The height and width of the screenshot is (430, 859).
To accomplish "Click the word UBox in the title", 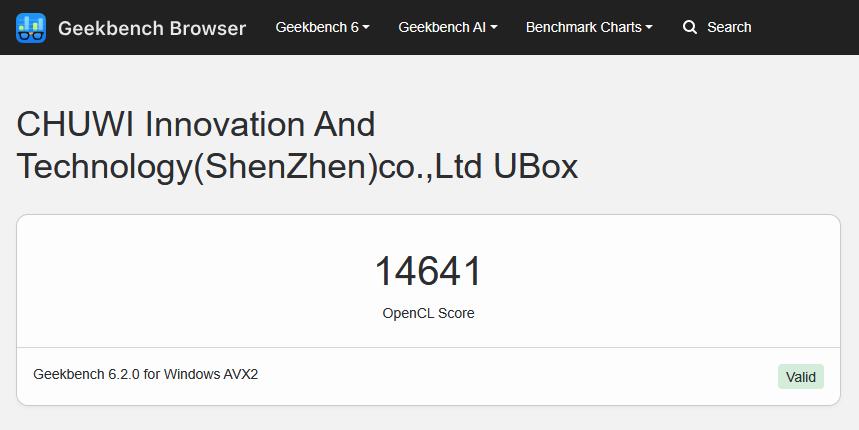I will click(536, 166).
